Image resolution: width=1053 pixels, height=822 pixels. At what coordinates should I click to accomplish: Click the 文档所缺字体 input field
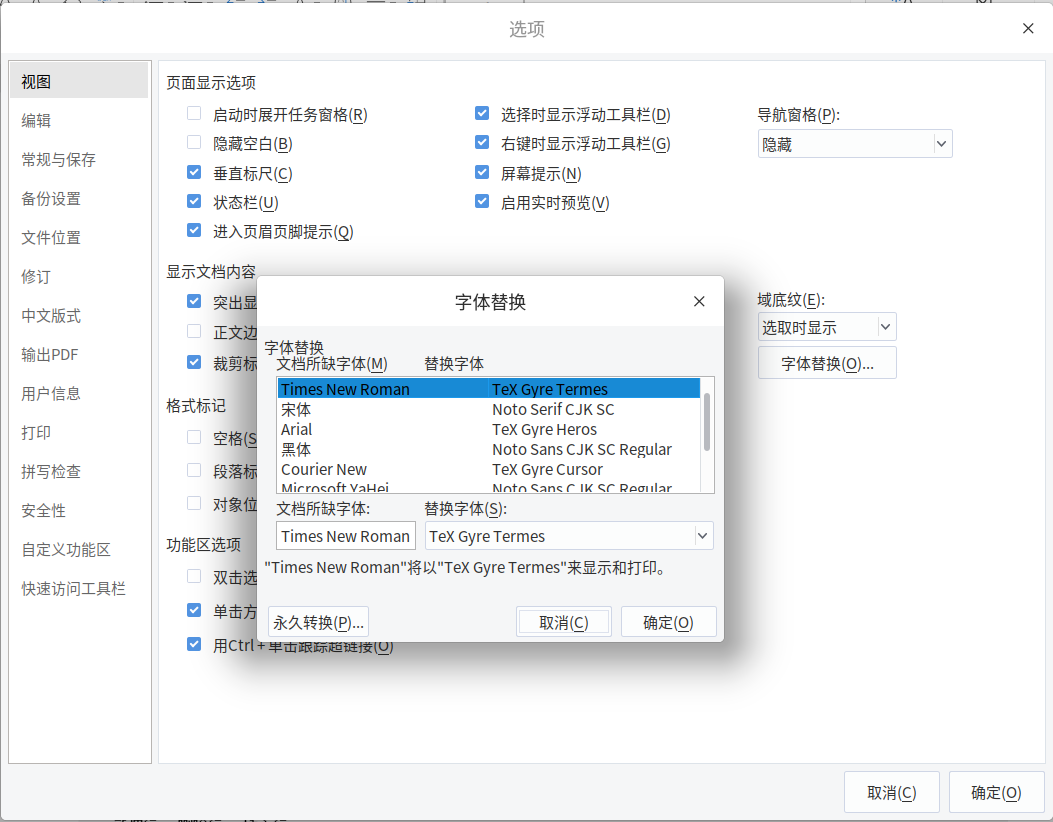coord(345,535)
